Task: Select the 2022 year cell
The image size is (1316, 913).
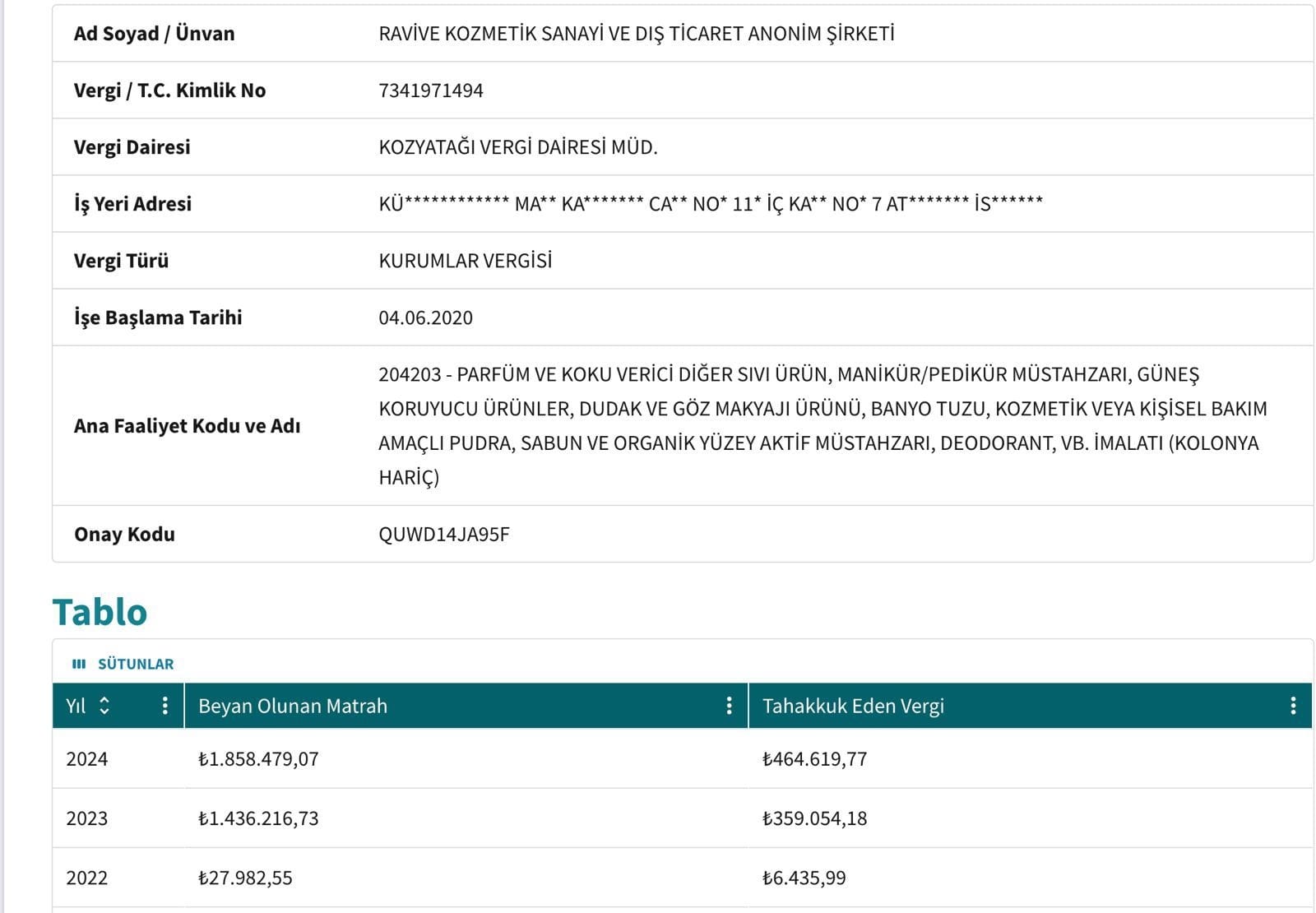Action: pos(87,878)
